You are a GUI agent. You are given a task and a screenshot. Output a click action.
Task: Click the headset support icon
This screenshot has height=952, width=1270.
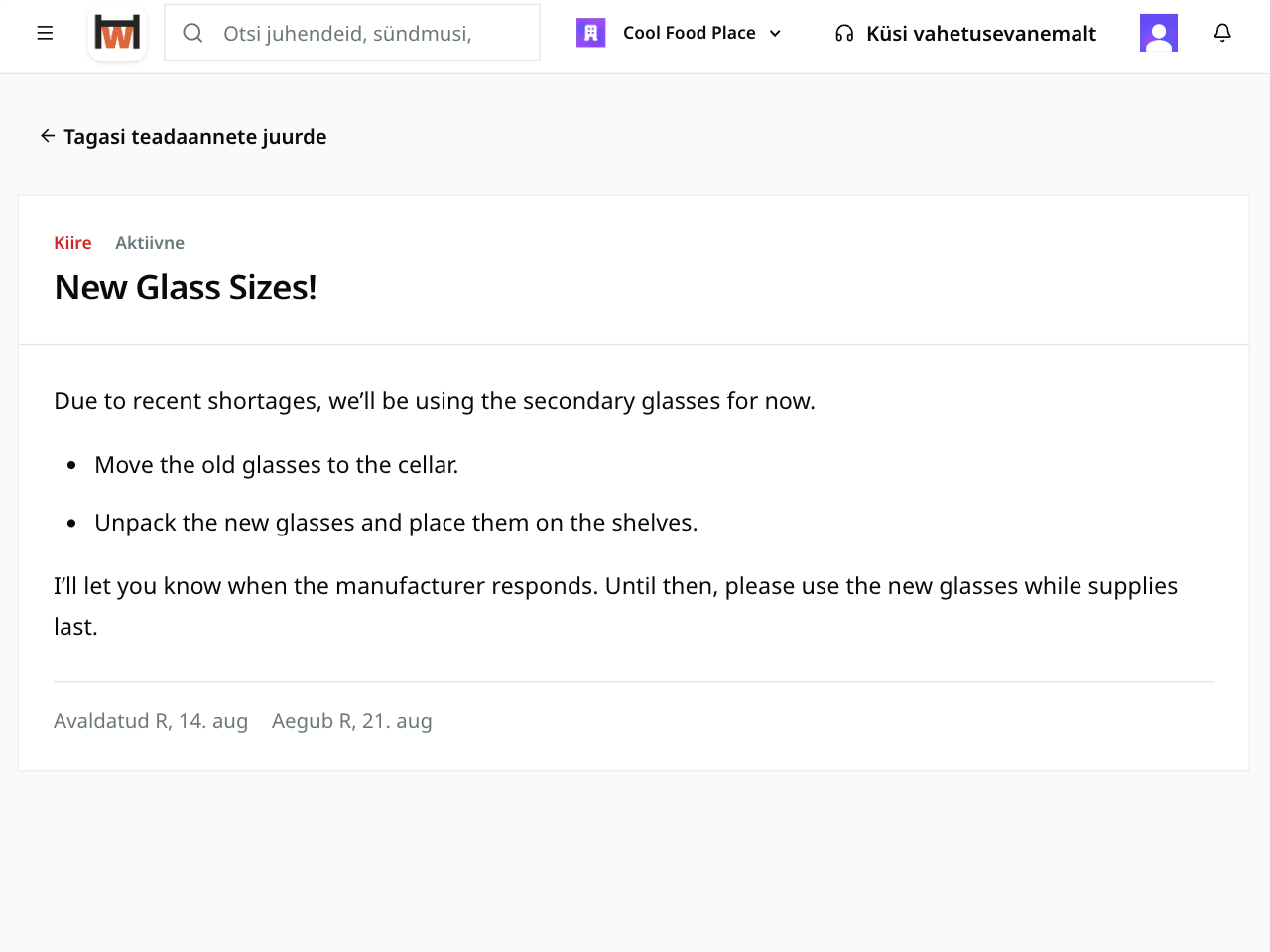[844, 33]
